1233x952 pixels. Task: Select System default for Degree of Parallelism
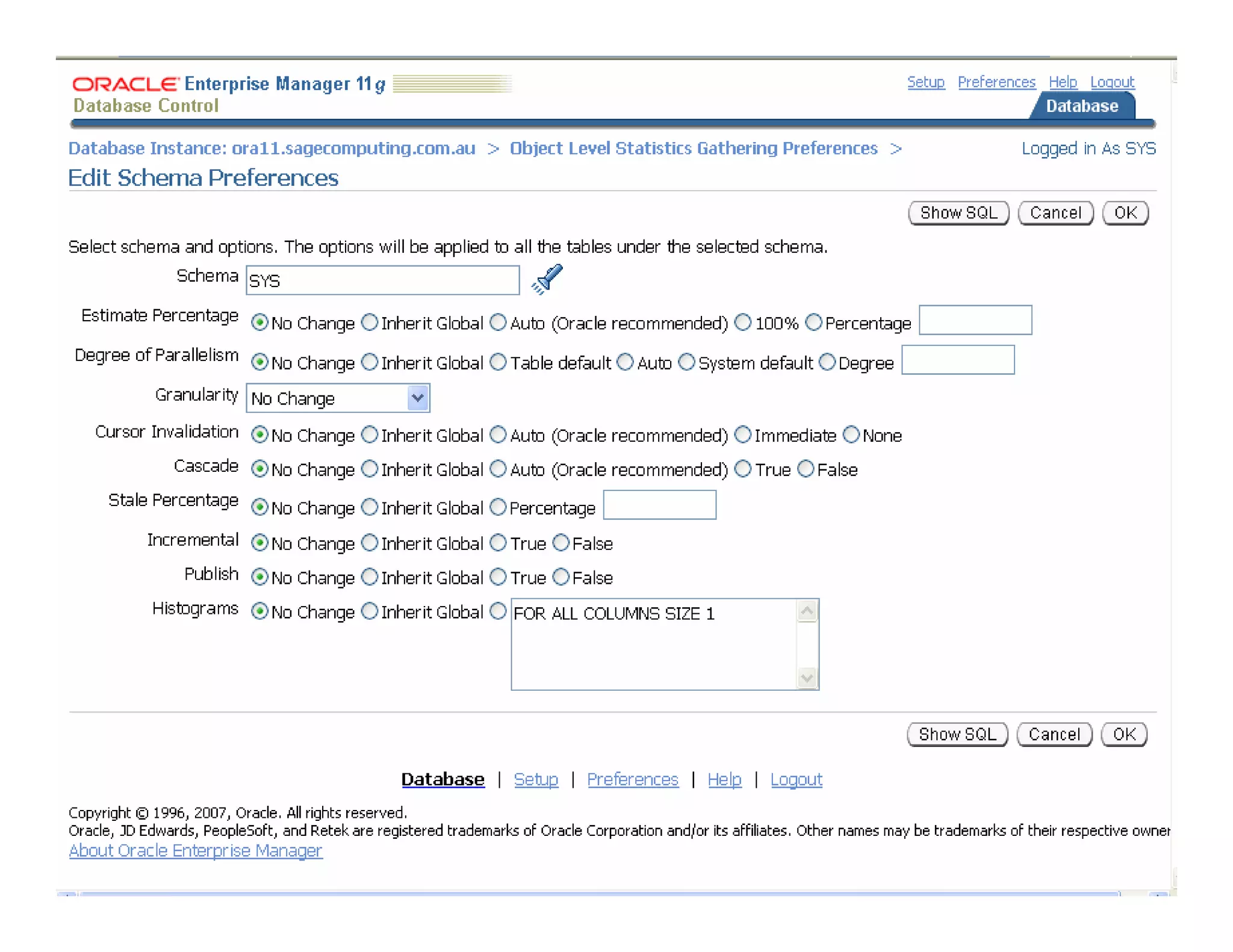pos(686,362)
